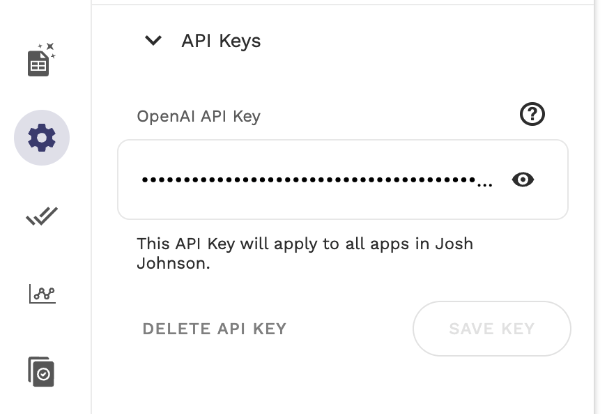This screenshot has width=615, height=418.
Task: Click the trailing ellipsis of masked key
Action: click(x=485, y=185)
